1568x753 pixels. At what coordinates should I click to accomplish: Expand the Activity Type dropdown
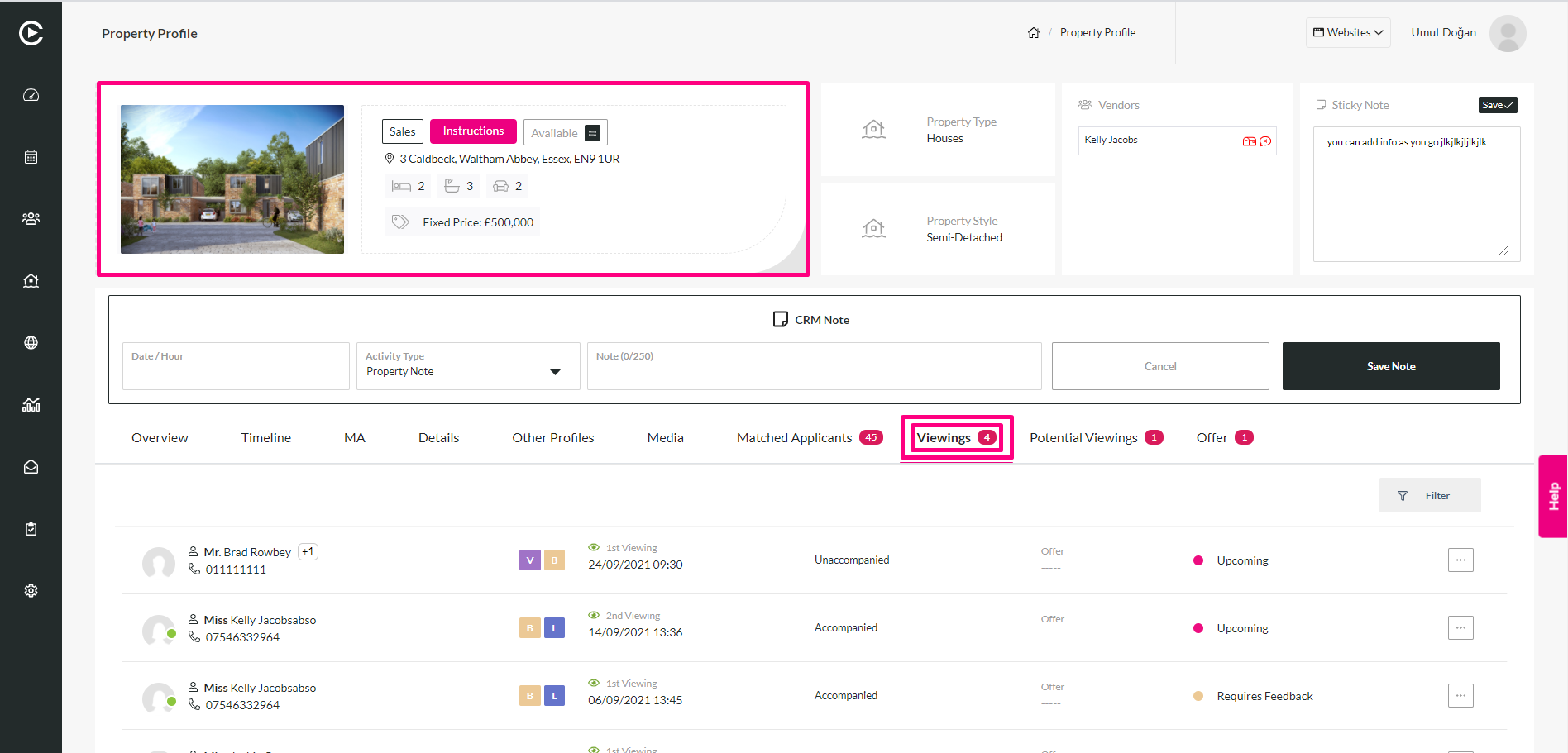(x=555, y=372)
